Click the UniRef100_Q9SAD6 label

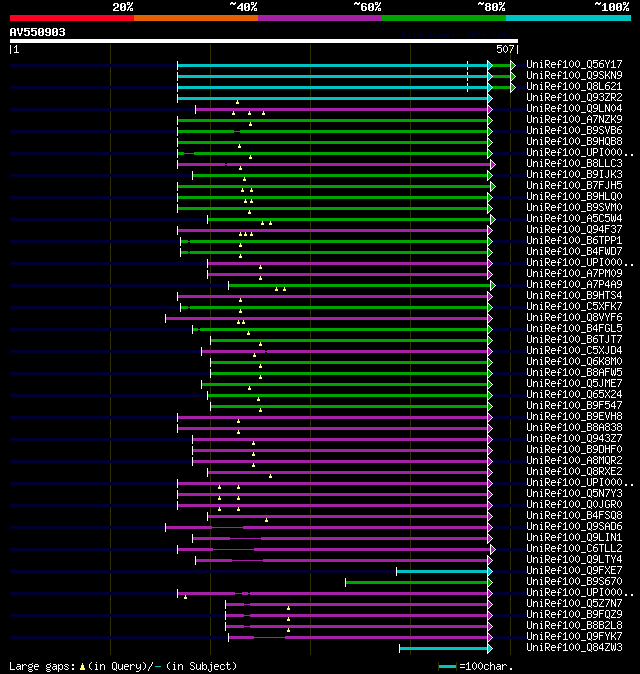pyautogui.click(x=574, y=527)
